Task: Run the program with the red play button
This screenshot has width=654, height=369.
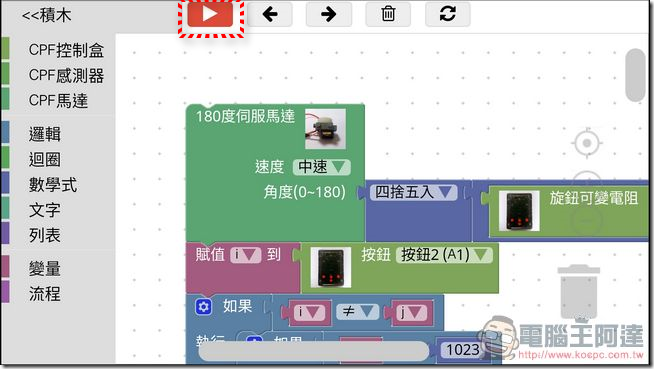Action: 210,14
